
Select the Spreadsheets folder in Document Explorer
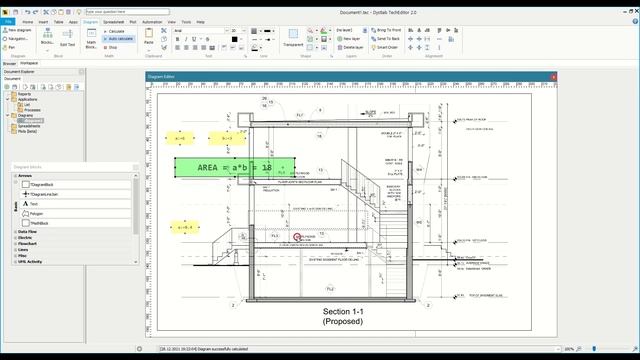[26, 126]
